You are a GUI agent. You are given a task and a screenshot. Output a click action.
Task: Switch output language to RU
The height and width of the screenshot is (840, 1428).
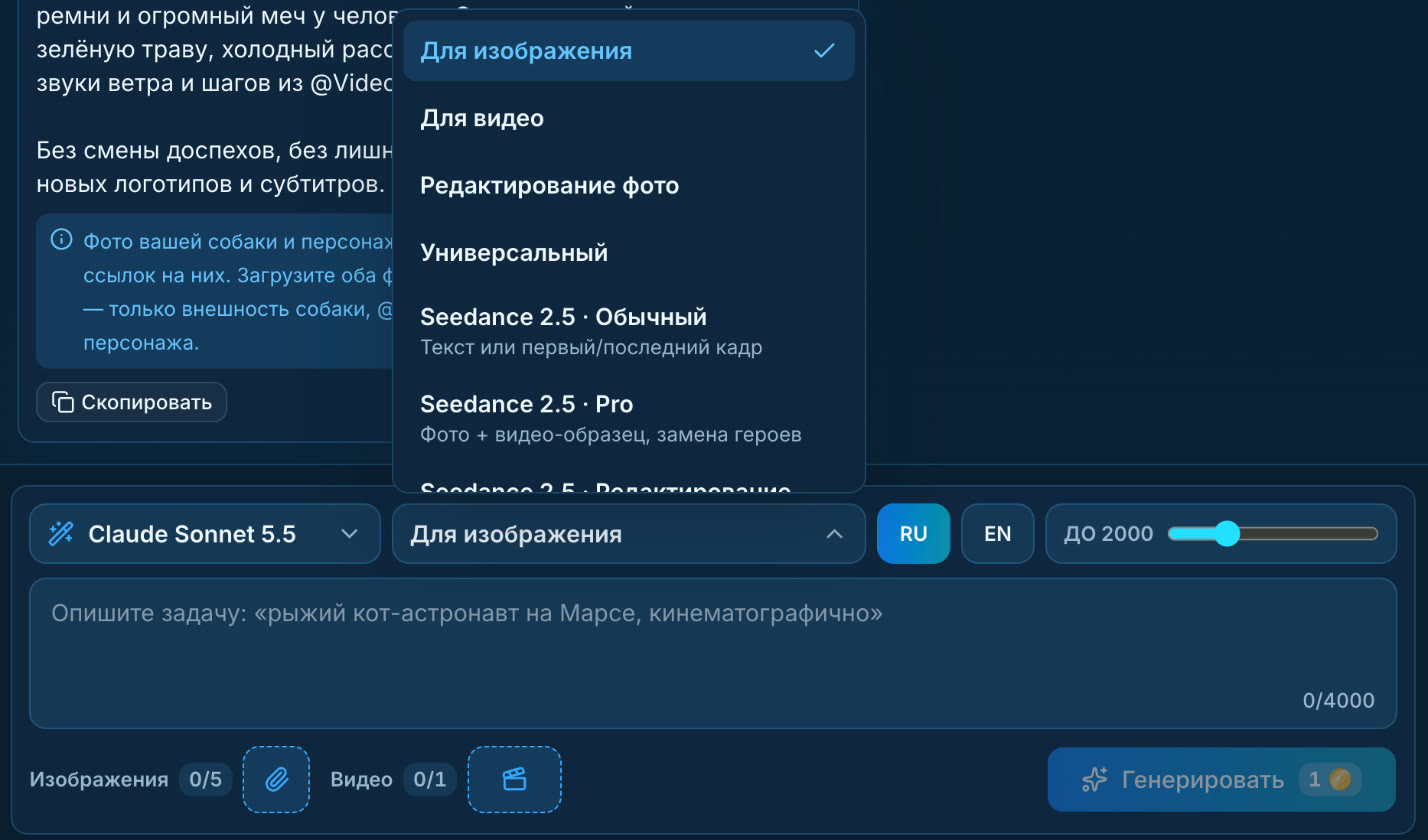(913, 533)
